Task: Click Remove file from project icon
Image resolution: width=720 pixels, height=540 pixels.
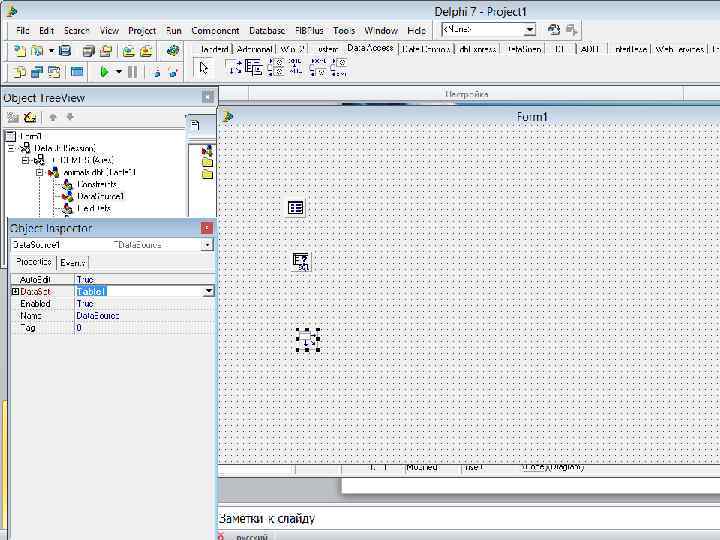Action: [x=146, y=51]
